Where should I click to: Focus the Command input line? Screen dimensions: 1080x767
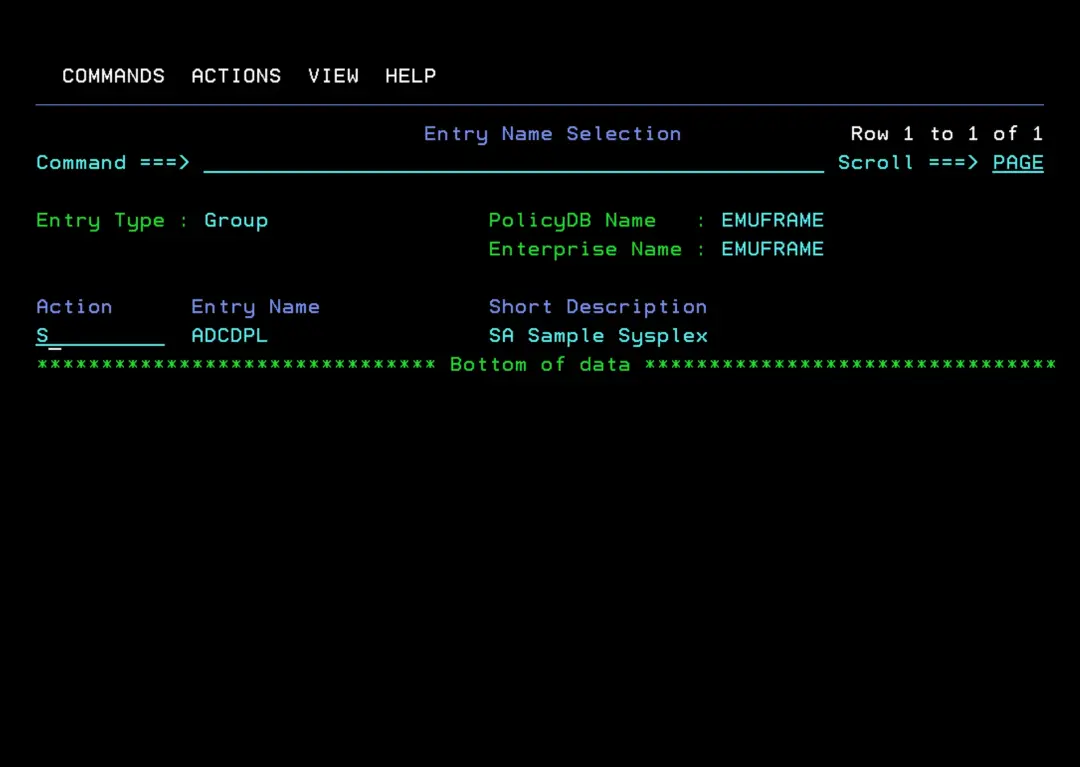(x=514, y=163)
